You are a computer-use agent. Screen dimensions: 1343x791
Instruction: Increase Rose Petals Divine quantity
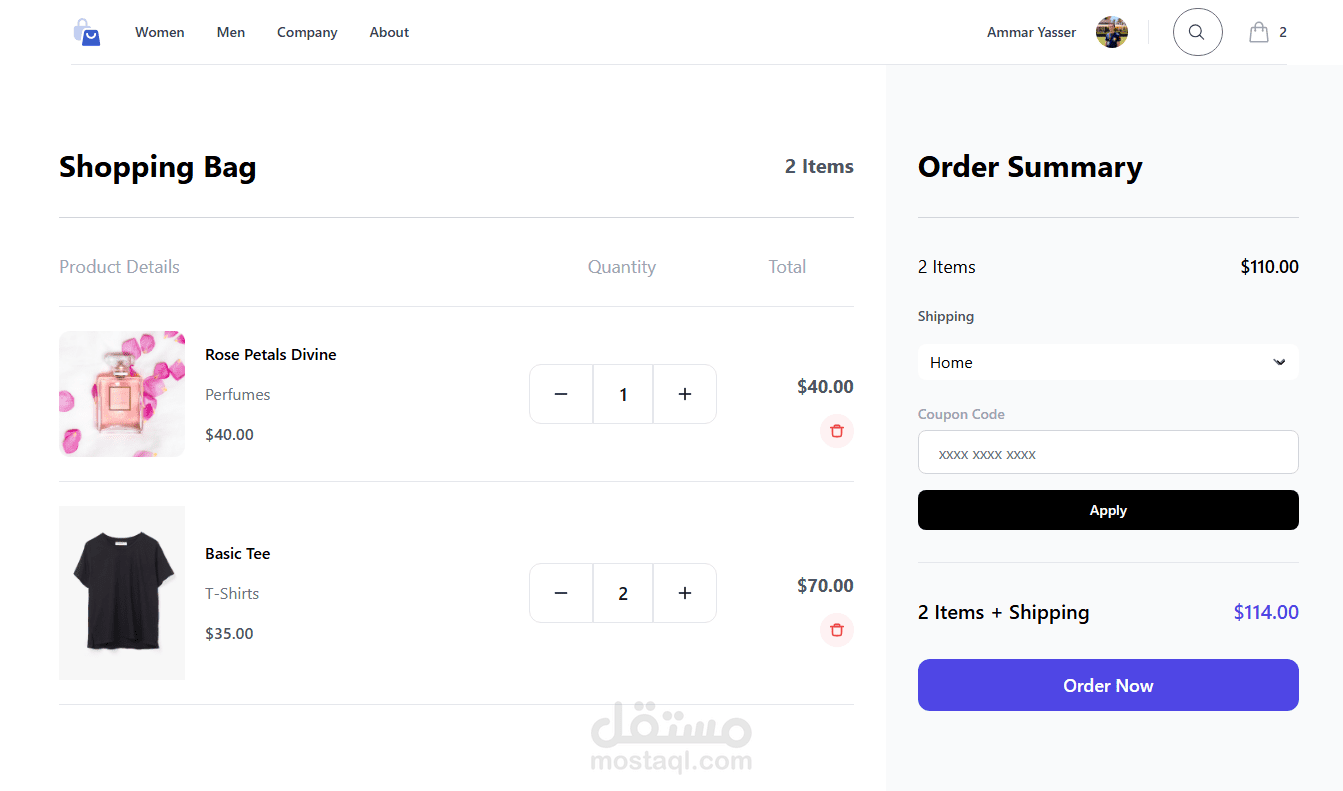685,394
